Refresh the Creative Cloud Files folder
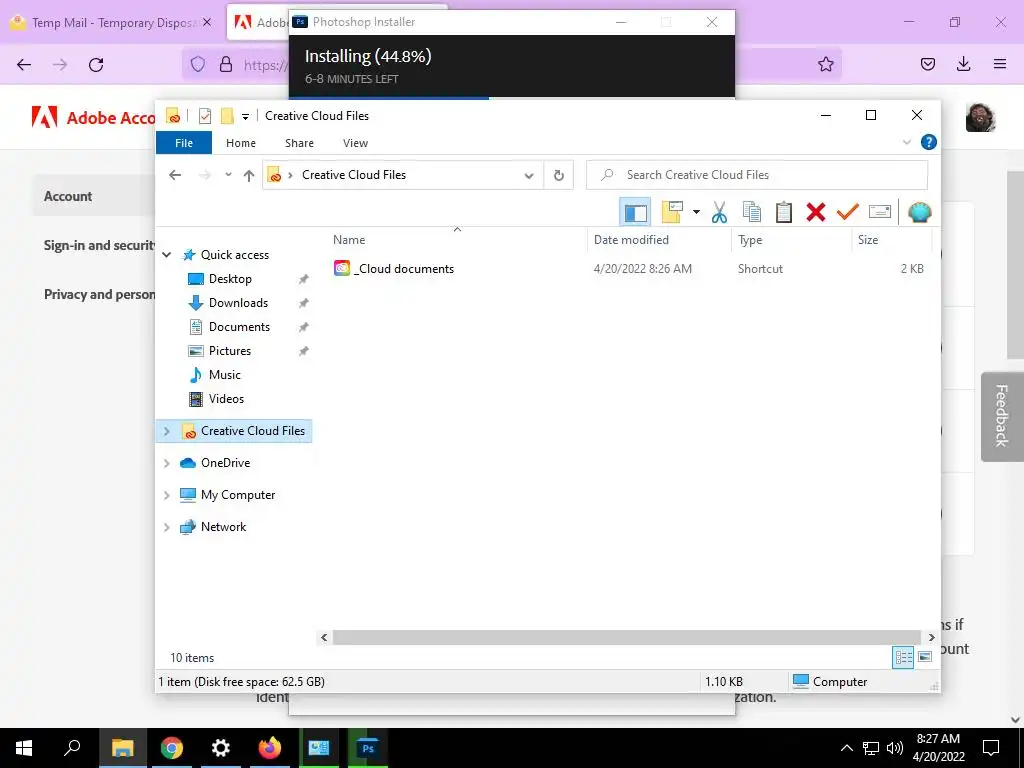The image size is (1024, 768). (558, 175)
